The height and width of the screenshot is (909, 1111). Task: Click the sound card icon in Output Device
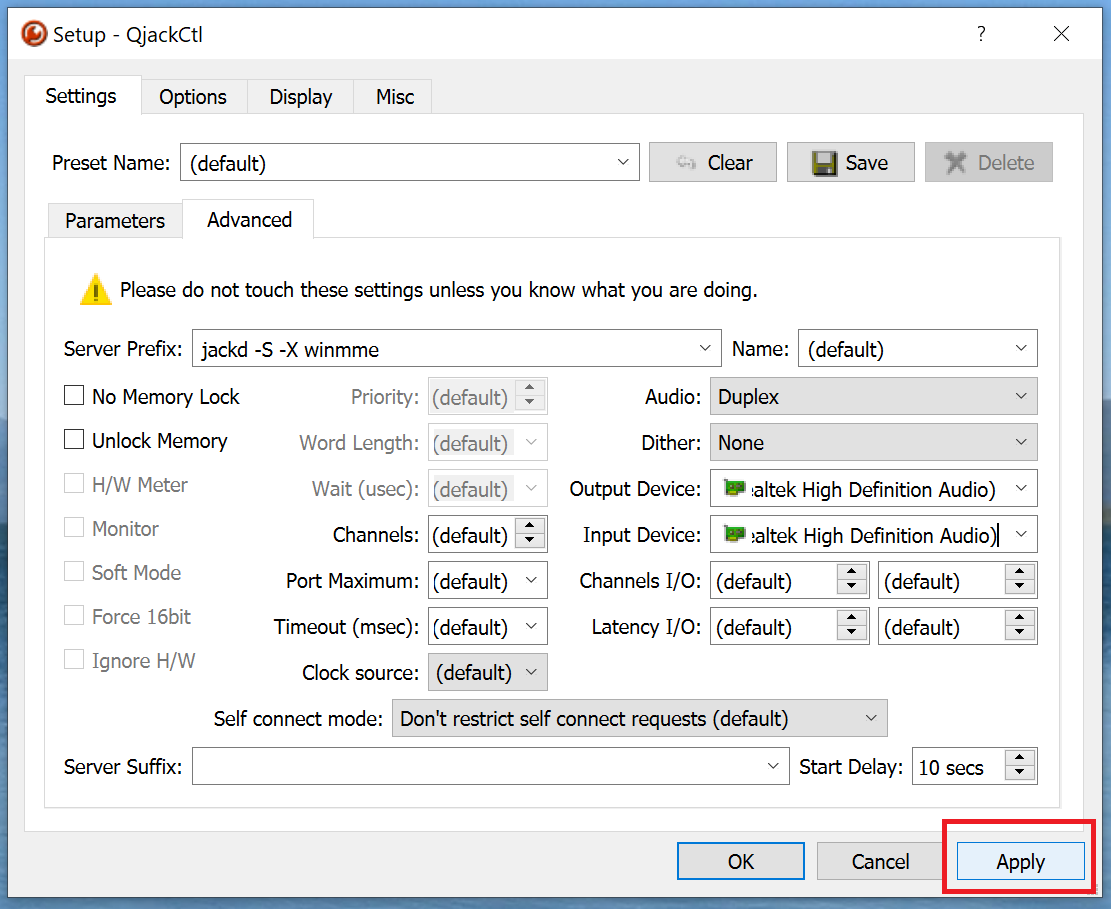735,489
